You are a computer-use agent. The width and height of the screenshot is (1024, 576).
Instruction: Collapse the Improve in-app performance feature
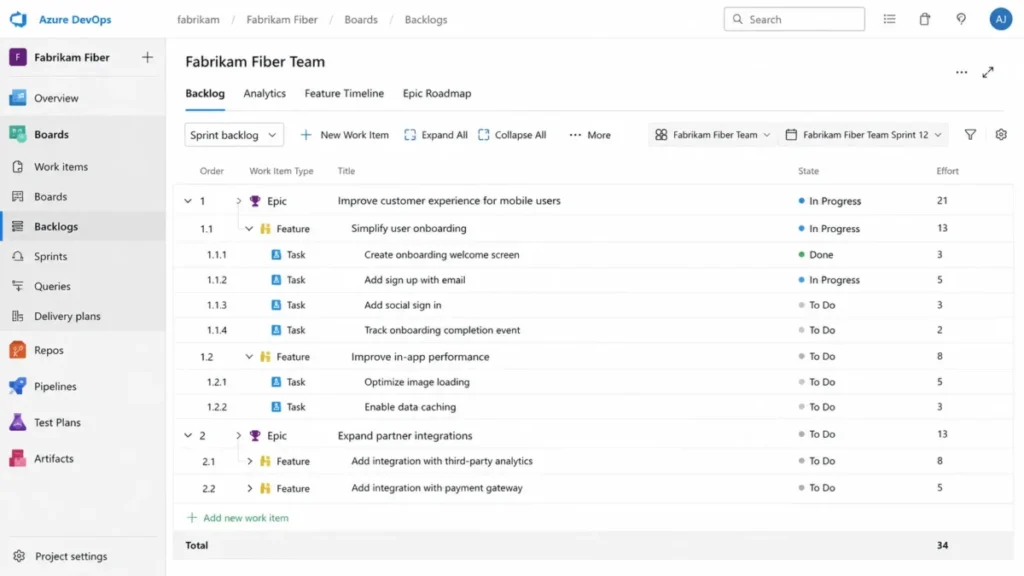249,357
